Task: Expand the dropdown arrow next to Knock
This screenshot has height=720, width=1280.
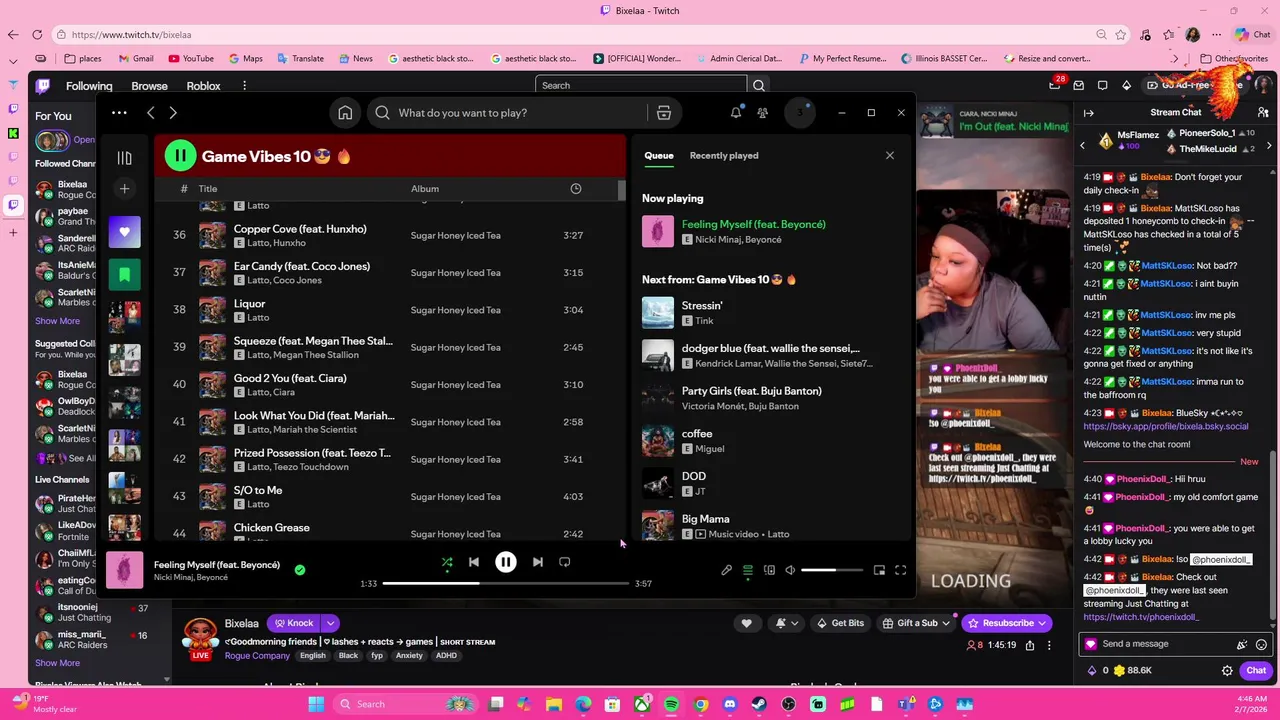Action: 330,623
